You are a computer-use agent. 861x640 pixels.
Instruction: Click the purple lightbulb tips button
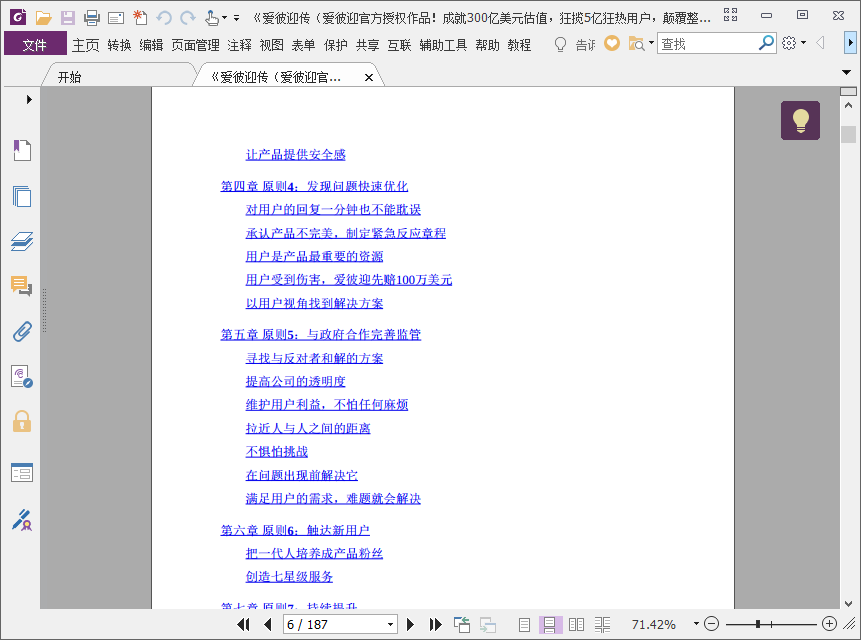[800, 120]
